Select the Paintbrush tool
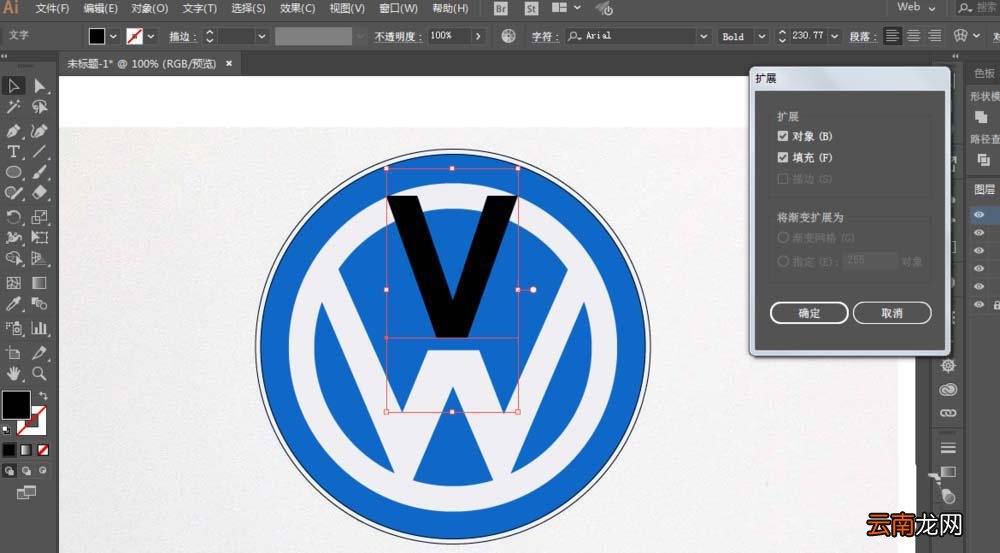The width and height of the screenshot is (1000, 553). tap(40, 172)
